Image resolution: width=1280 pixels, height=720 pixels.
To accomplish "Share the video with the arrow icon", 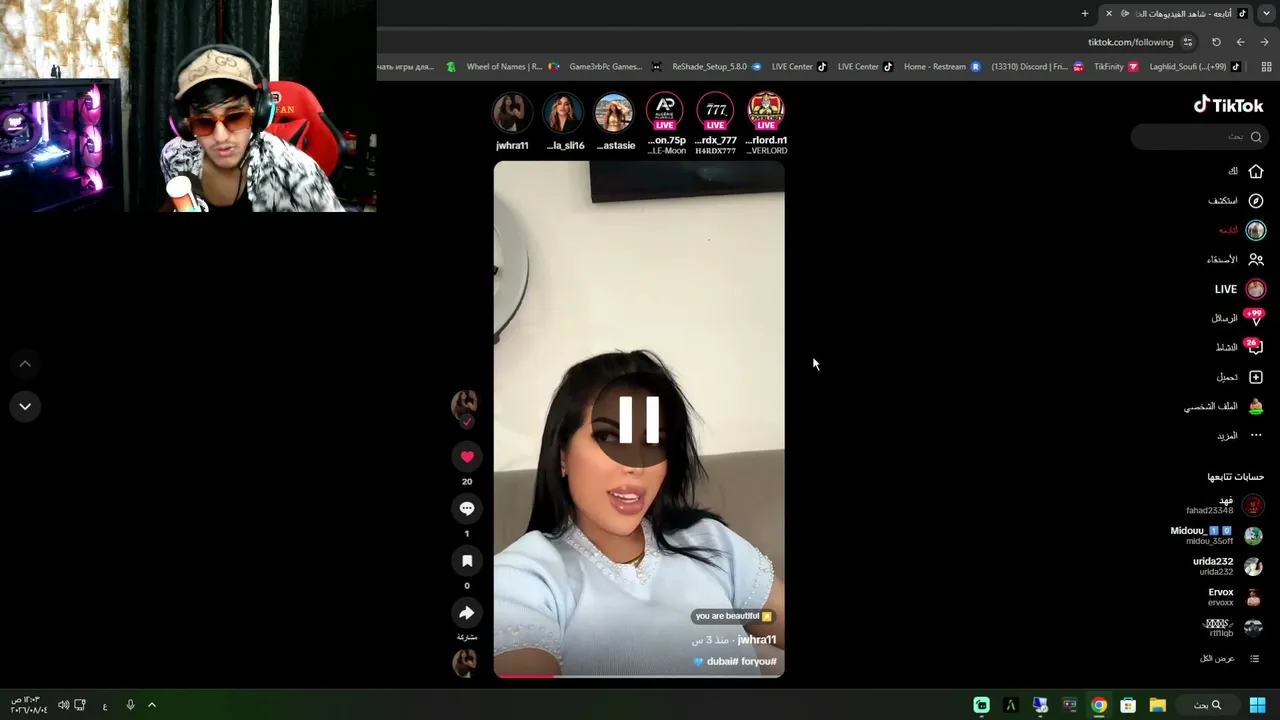I will click(466, 613).
